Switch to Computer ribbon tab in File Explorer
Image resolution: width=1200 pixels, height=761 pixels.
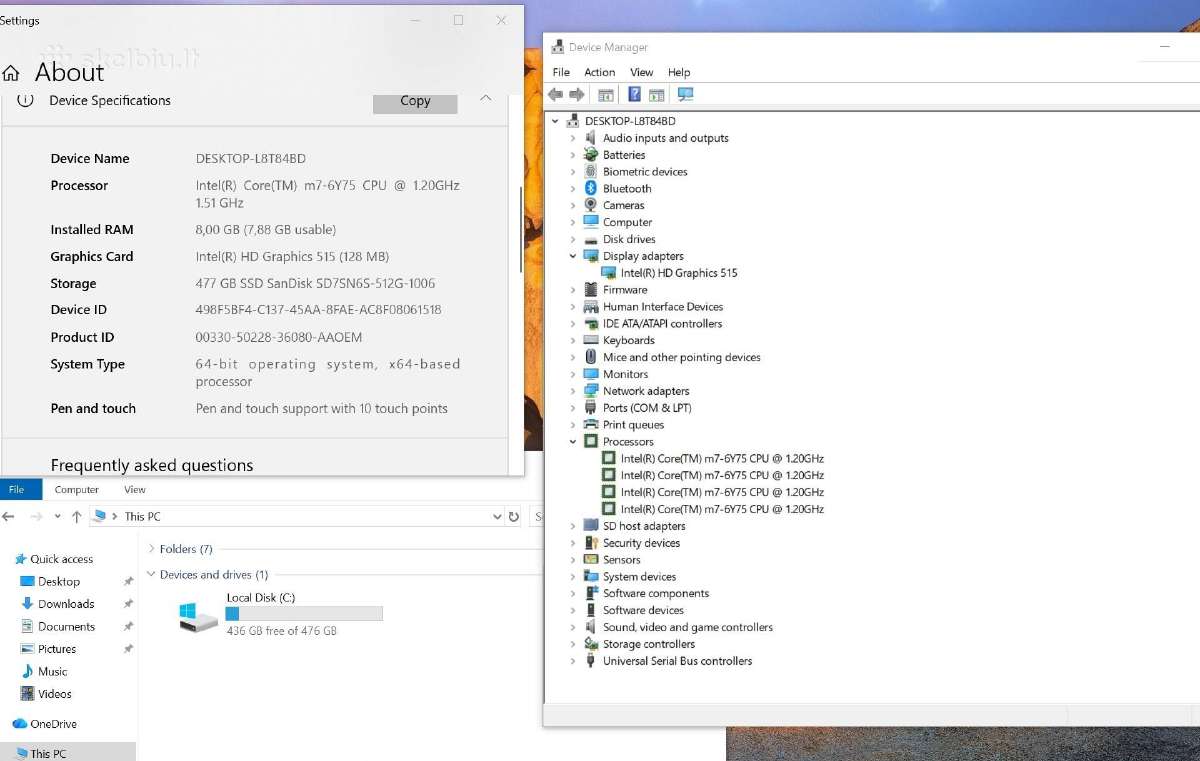(x=77, y=490)
